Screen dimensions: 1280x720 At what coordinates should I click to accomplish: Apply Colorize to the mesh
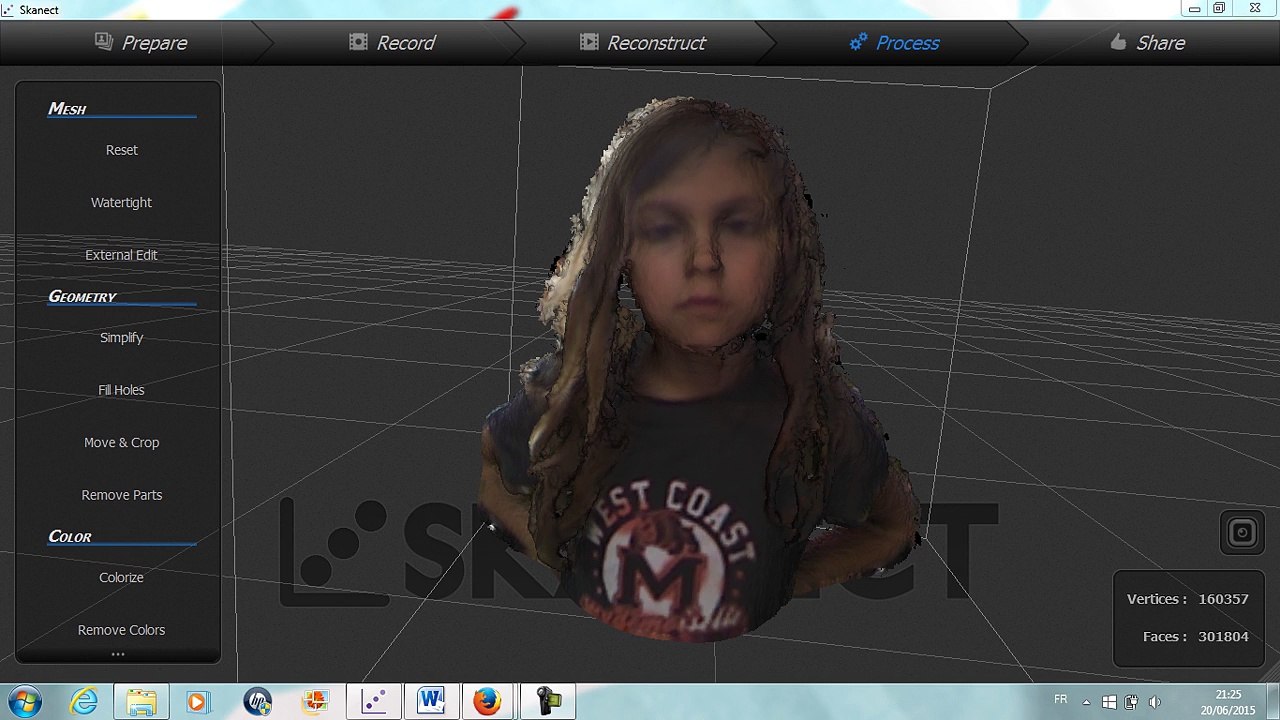coord(121,578)
